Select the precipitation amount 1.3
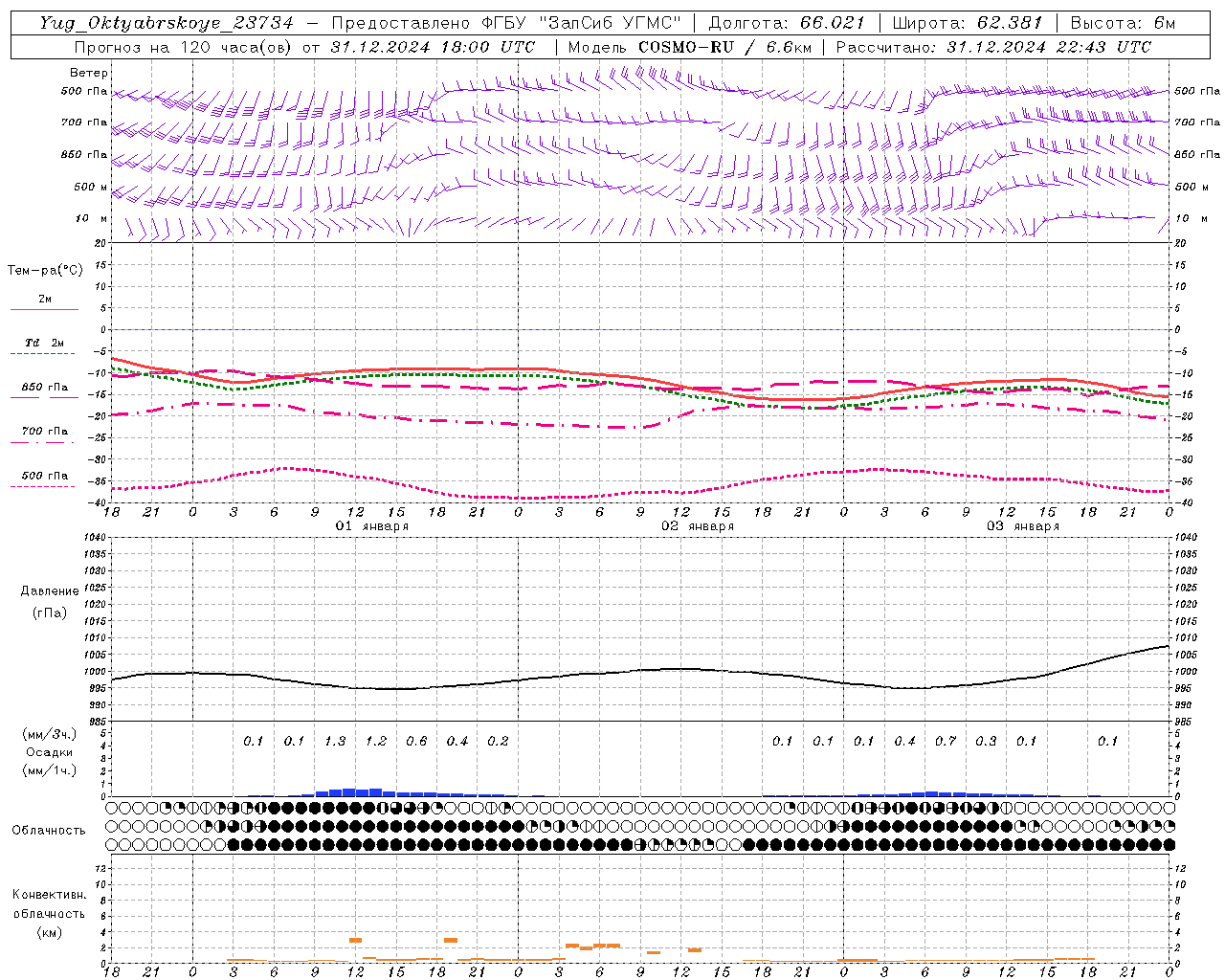 click(335, 742)
